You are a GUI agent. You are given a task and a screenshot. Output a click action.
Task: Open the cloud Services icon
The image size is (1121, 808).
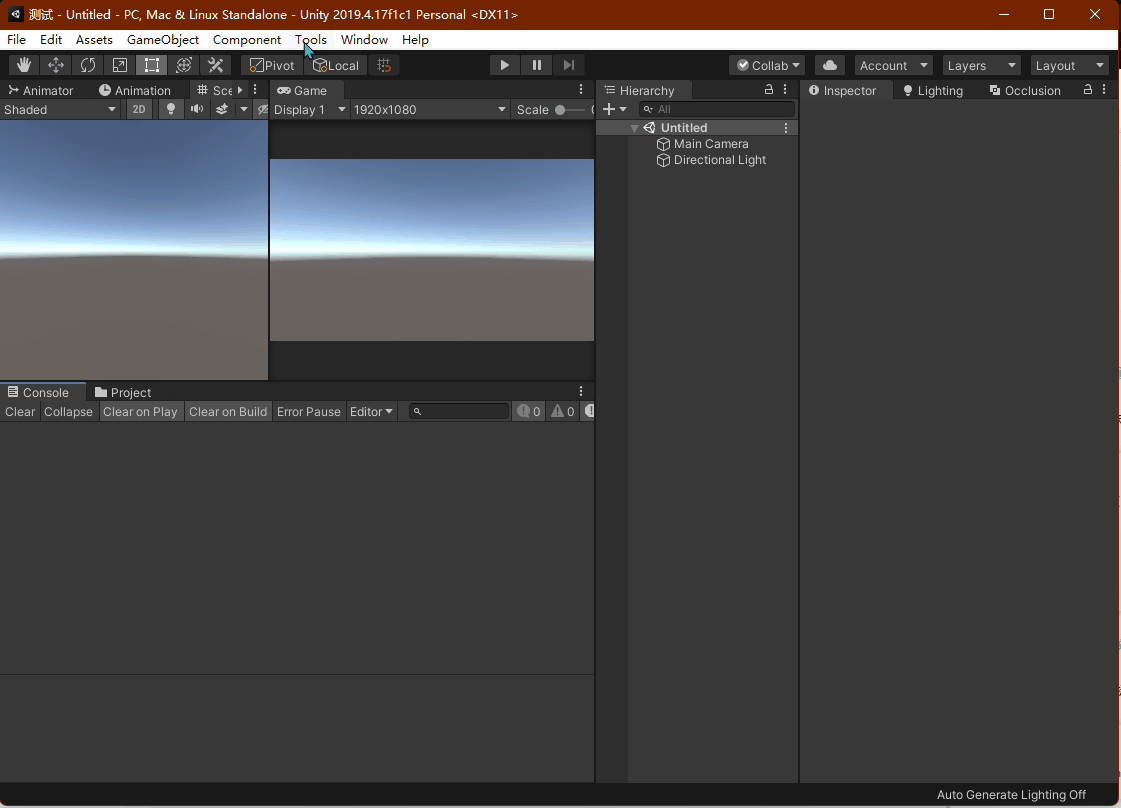pyautogui.click(x=830, y=65)
